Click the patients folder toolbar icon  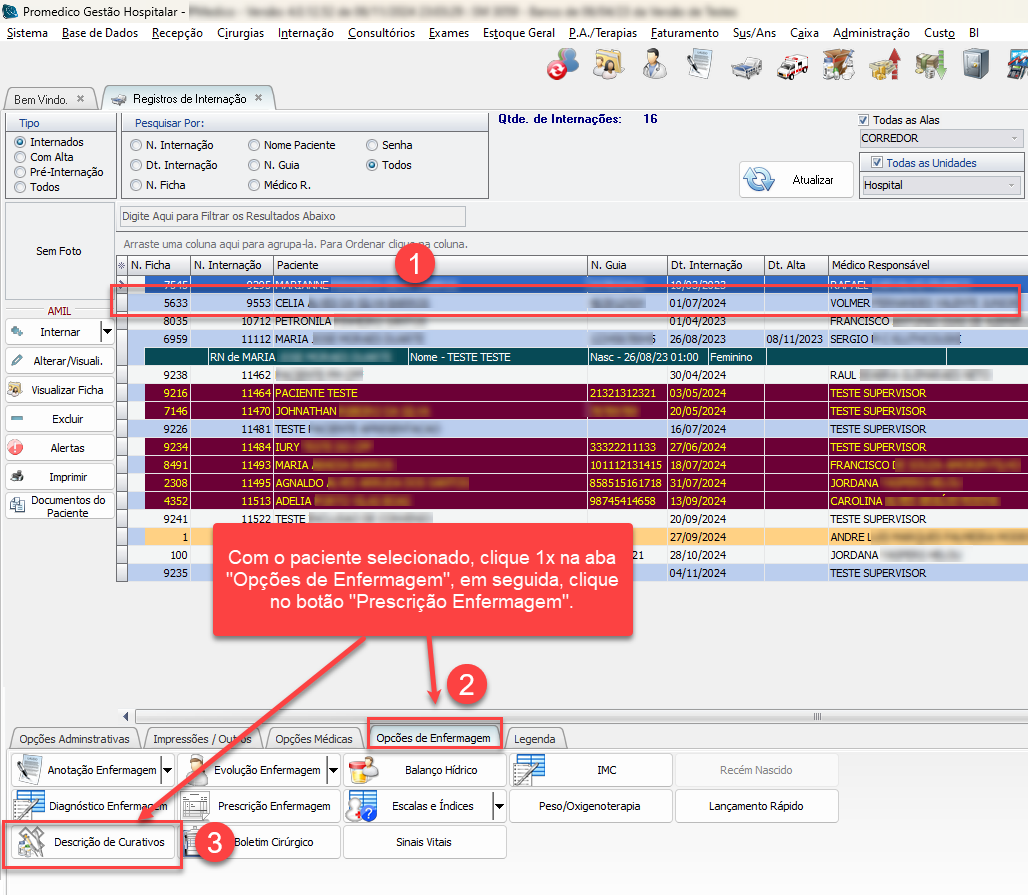click(608, 66)
